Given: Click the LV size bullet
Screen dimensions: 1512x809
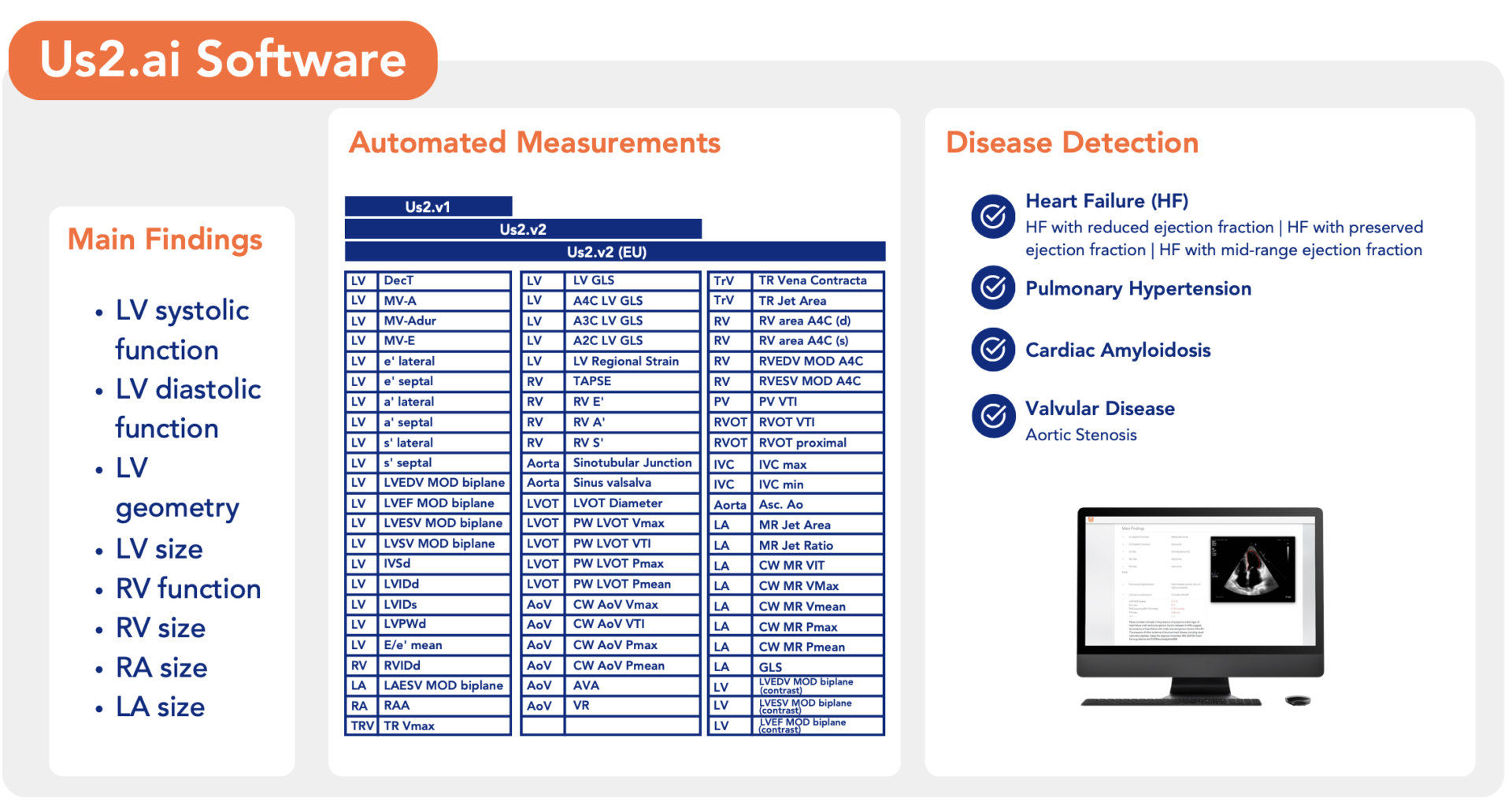Looking at the screenshot, I should pyautogui.click(x=159, y=549).
